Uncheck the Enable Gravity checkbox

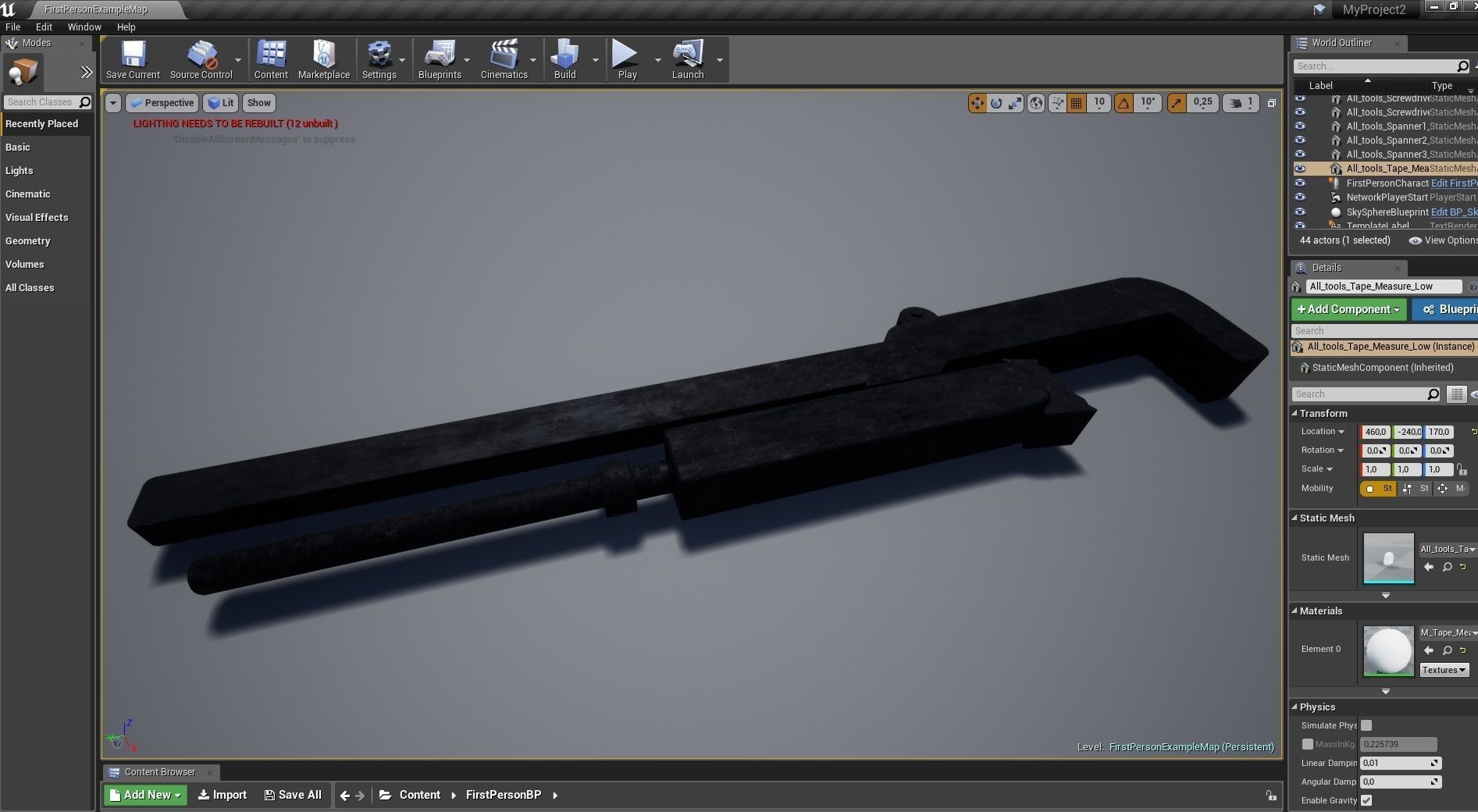point(1366,800)
